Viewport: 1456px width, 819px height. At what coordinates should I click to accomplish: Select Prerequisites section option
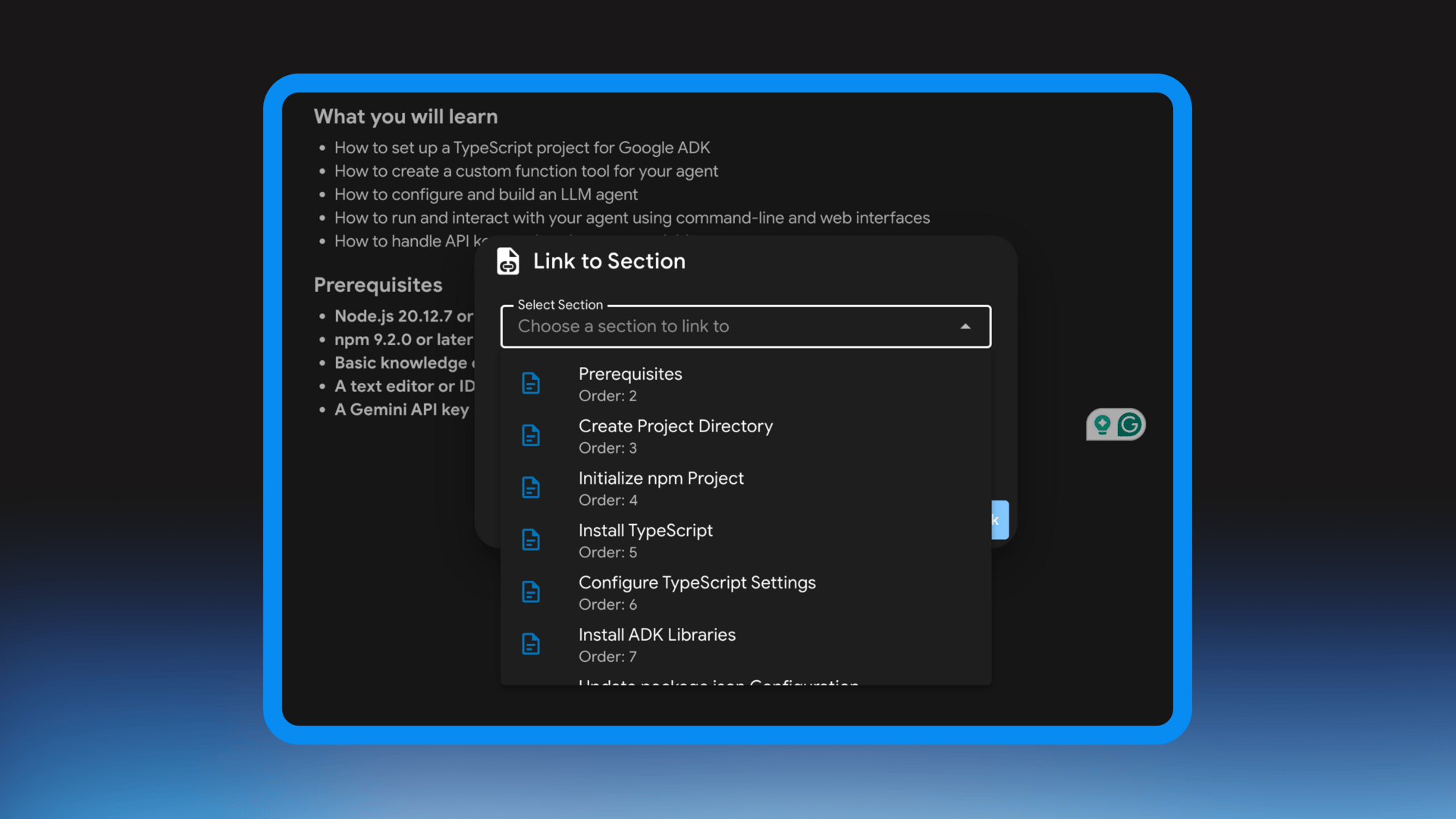[630, 384]
